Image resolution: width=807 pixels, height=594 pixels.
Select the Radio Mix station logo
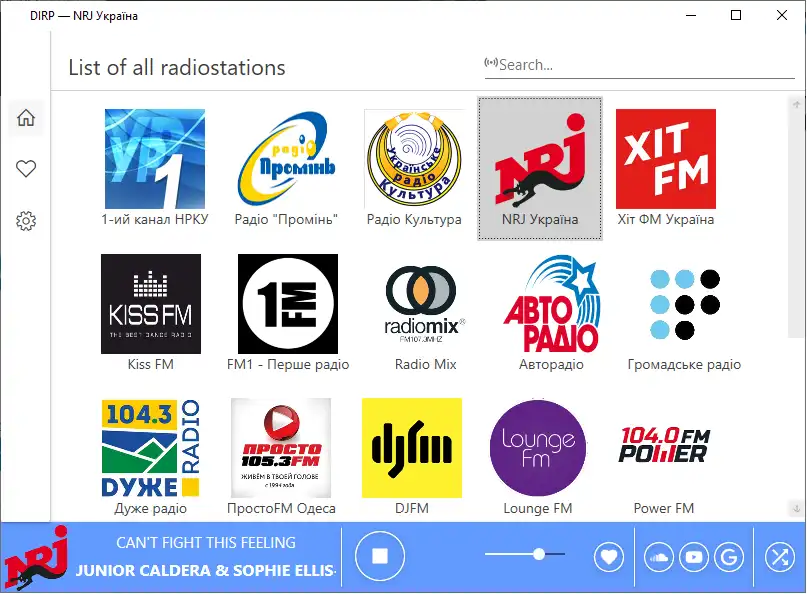click(425, 304)
